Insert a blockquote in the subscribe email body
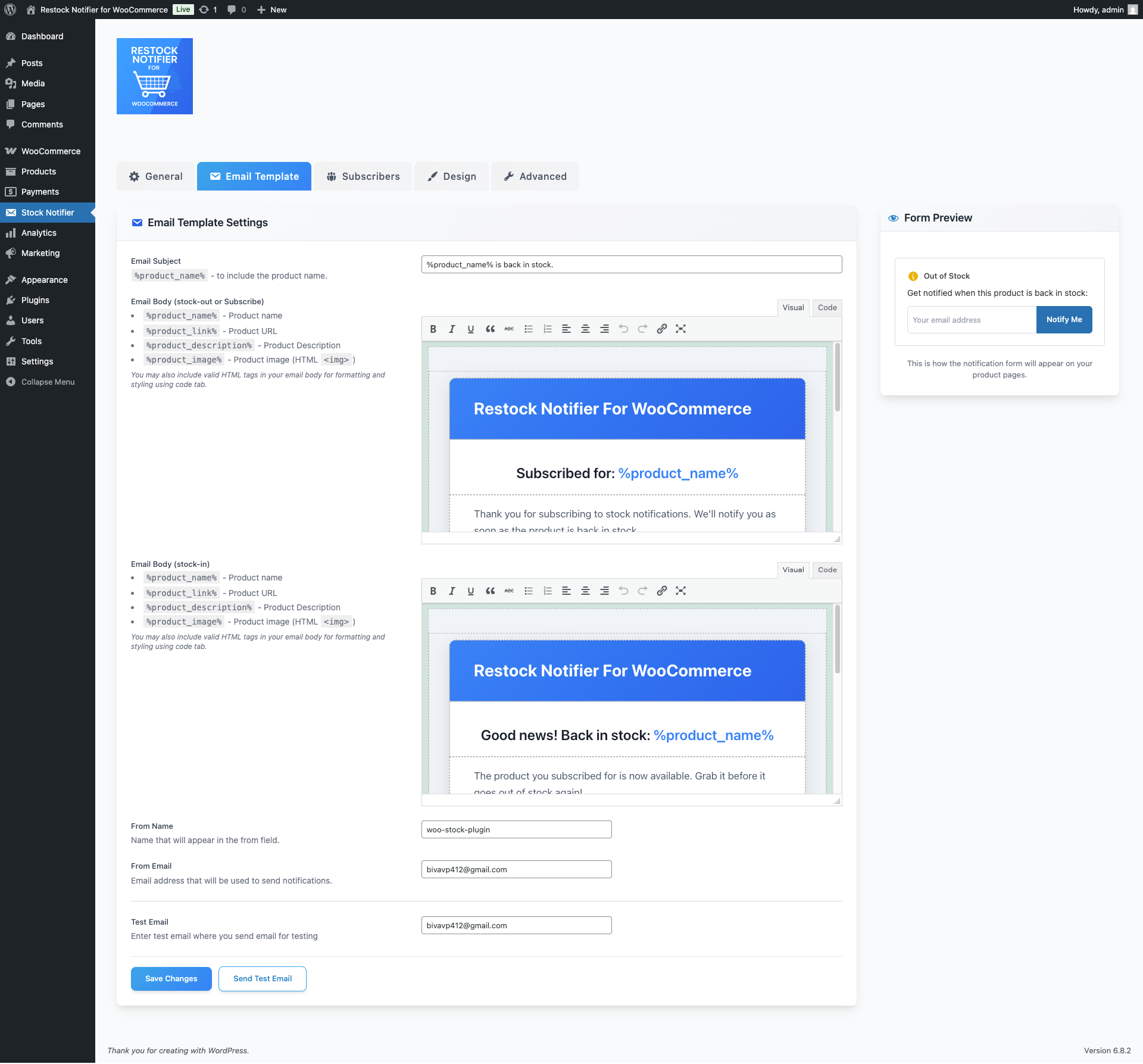The width and height of the screenshot is (1143, 1064). [490, 329]
